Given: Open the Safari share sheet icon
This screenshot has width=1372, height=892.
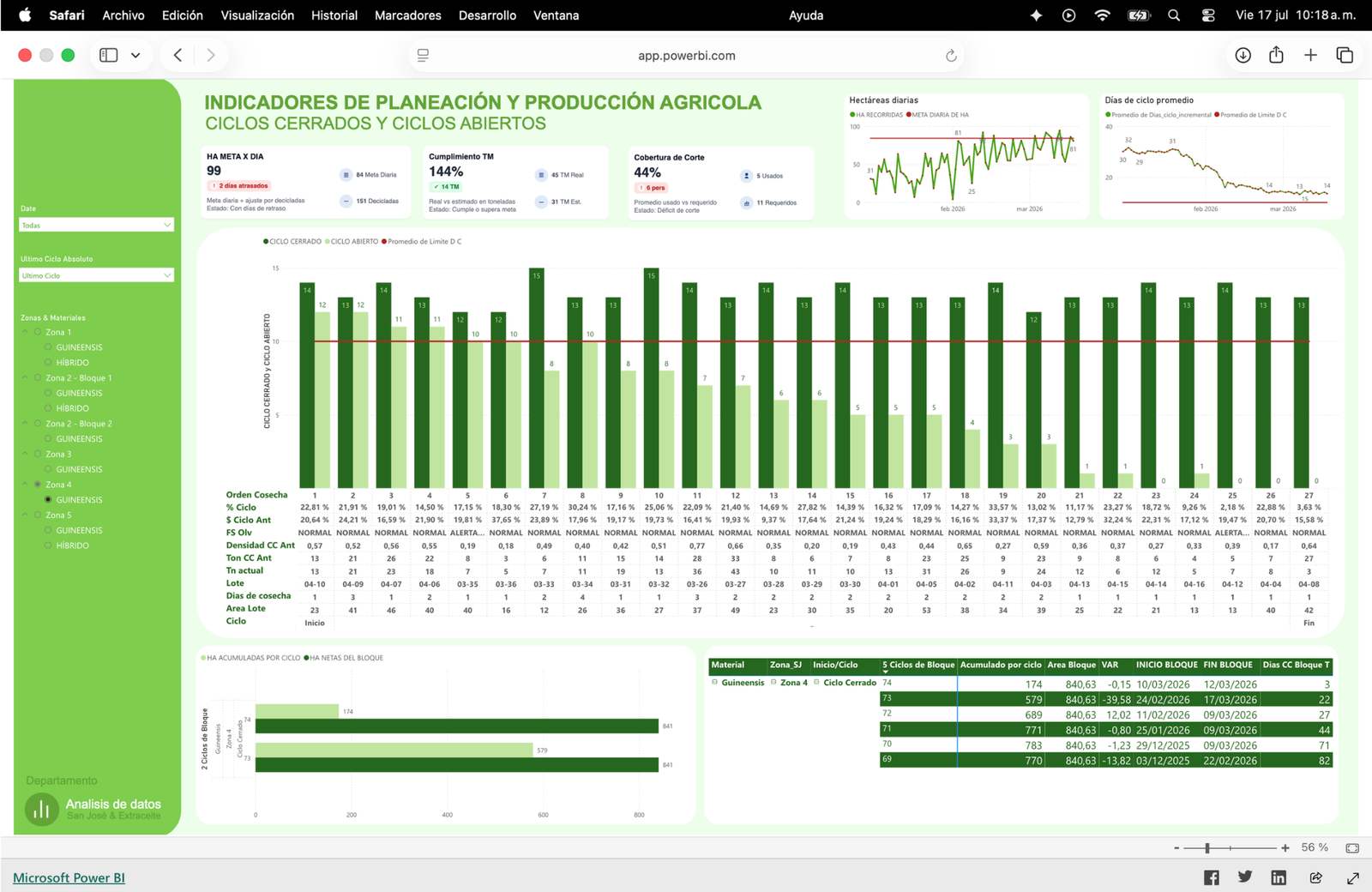Looking at the screenshot, I should [1276, 55].
